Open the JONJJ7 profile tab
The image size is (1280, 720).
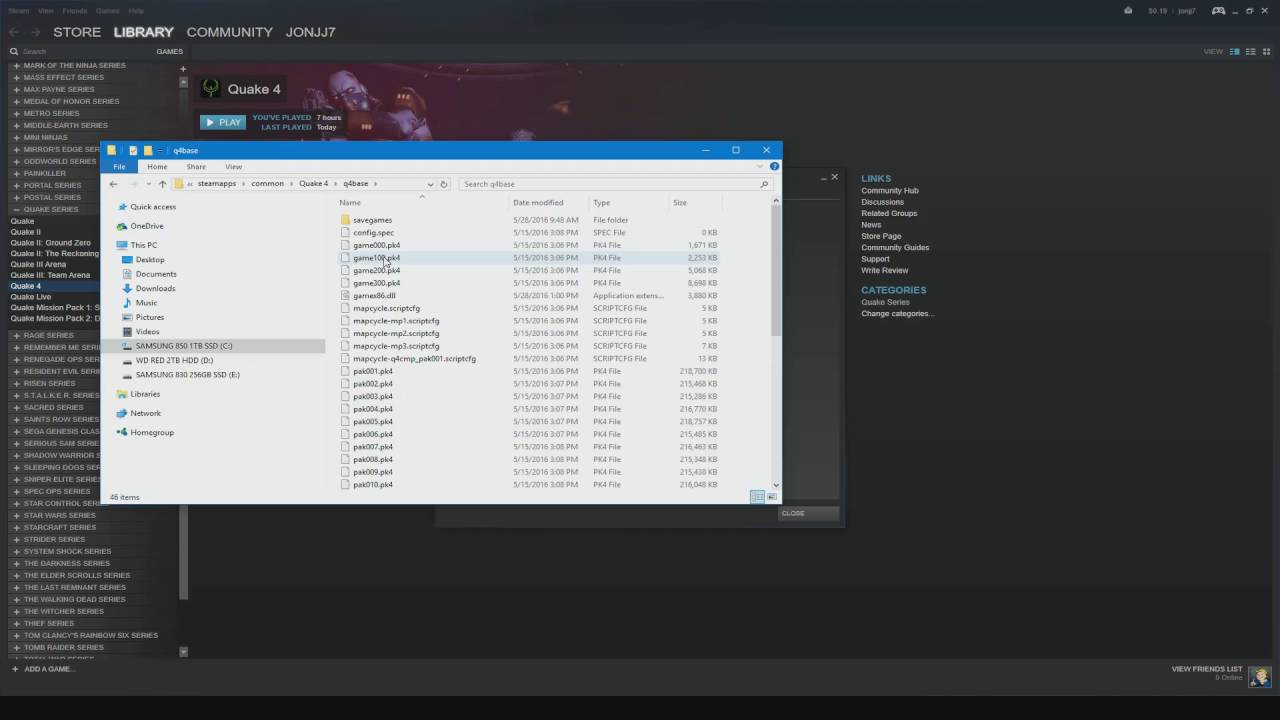pyautogui.click(x=310, y=32)
